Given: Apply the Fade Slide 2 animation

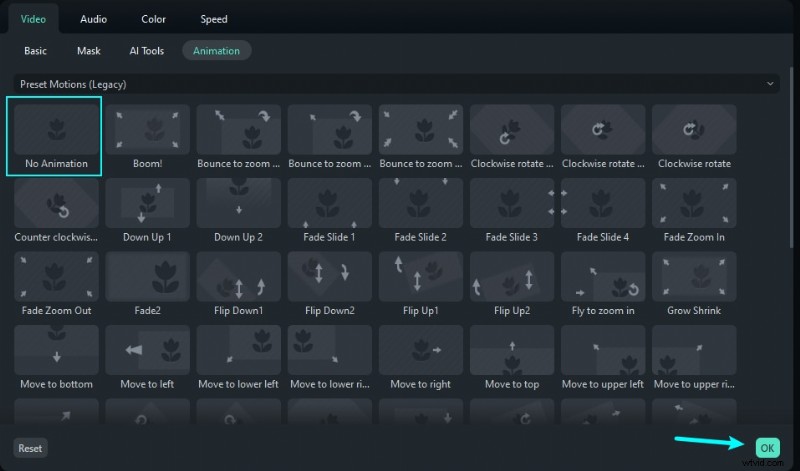Looking at the screenshot, I should tap(420, 210).
